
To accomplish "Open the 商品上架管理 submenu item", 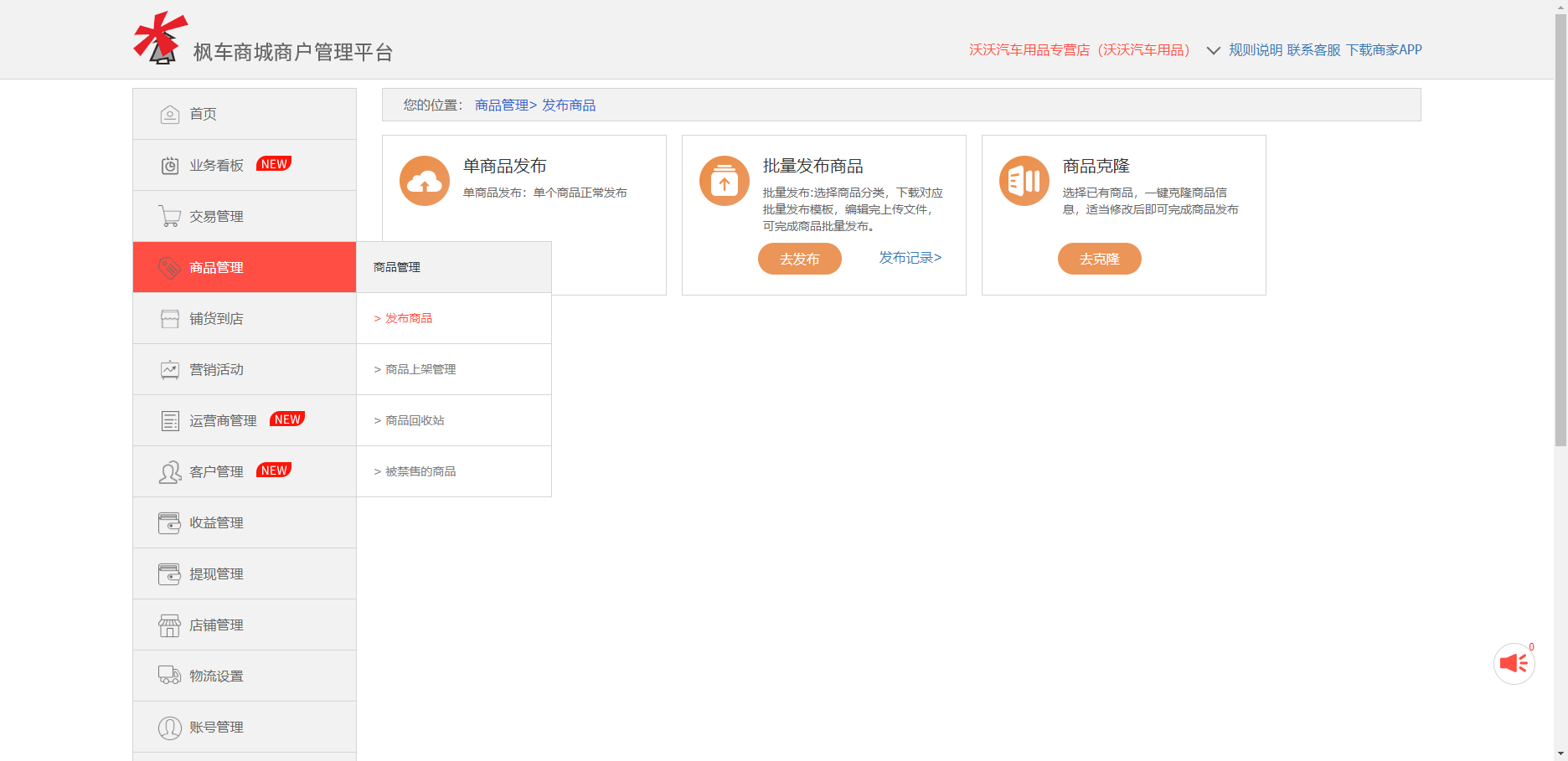I will click(420, 369).
